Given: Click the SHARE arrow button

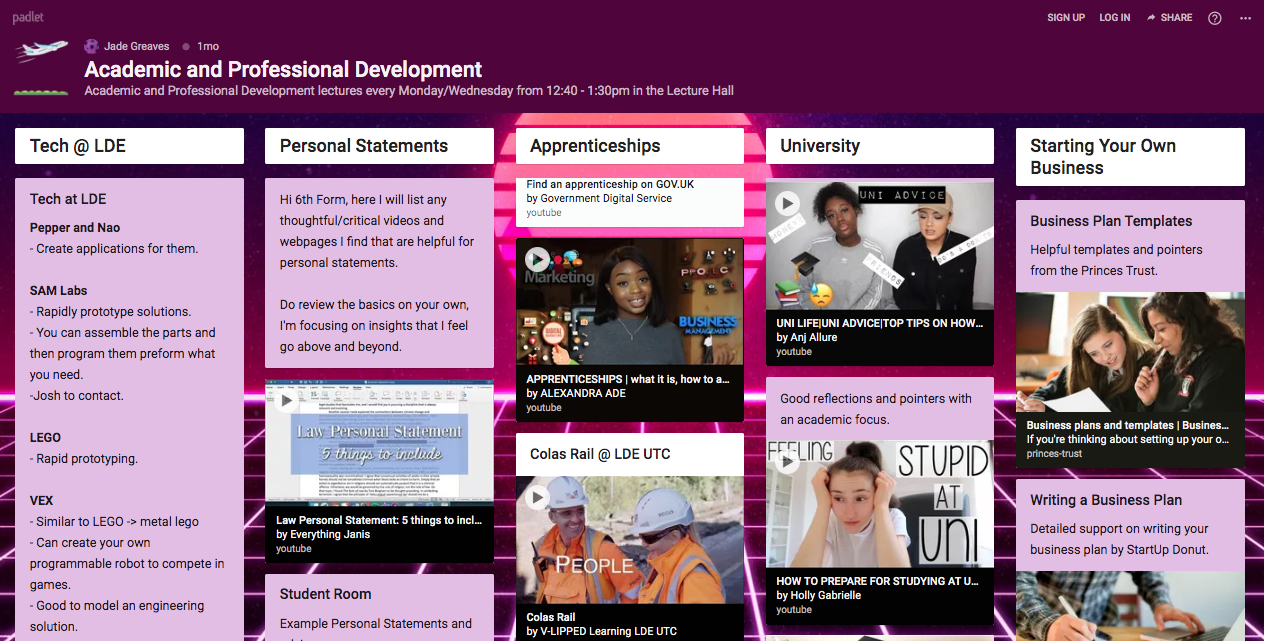Looking at the screenshot, I should click(x=1169, y=18).
